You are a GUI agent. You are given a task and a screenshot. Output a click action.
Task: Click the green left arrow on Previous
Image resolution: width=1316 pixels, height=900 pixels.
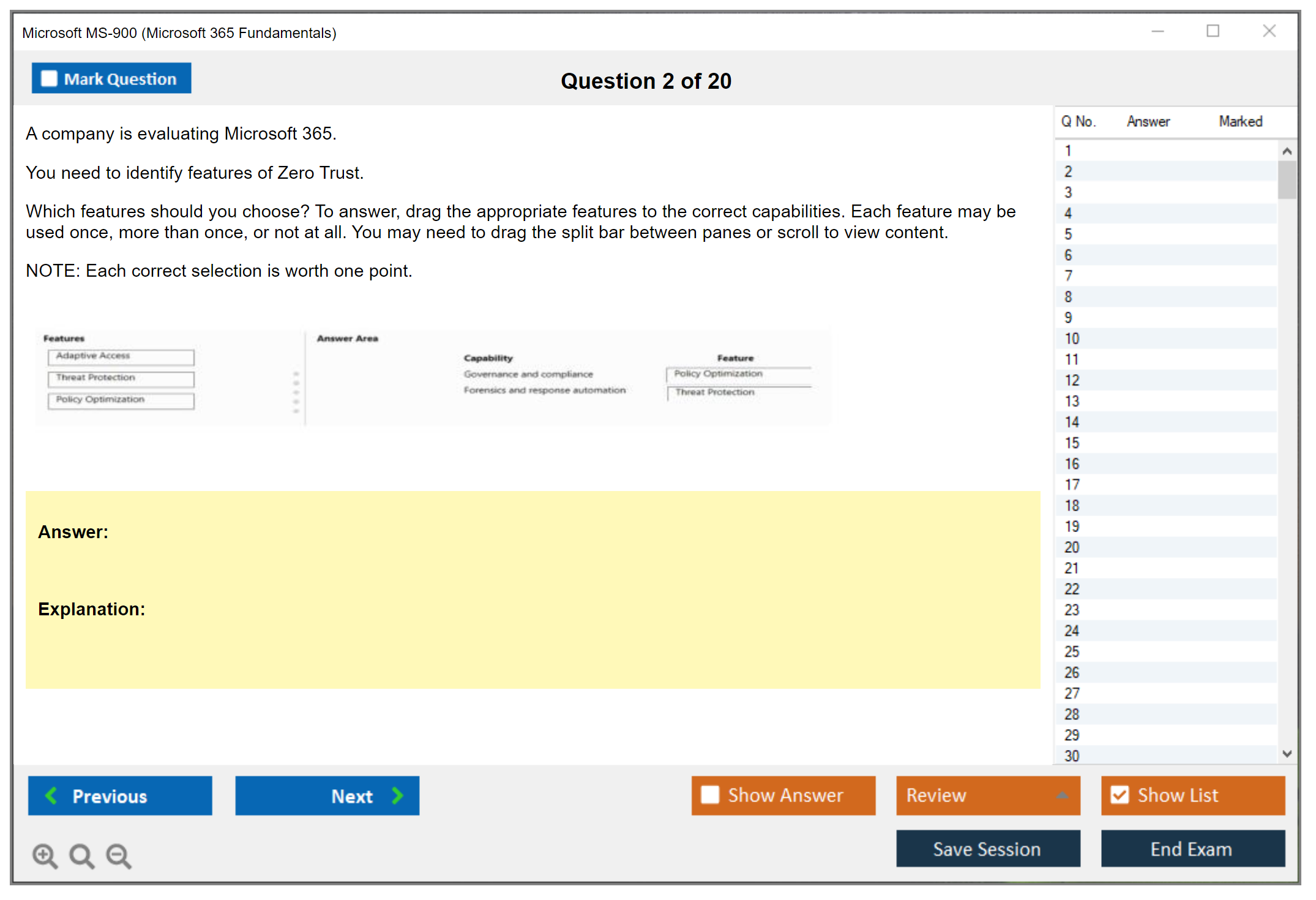[51, 795]
